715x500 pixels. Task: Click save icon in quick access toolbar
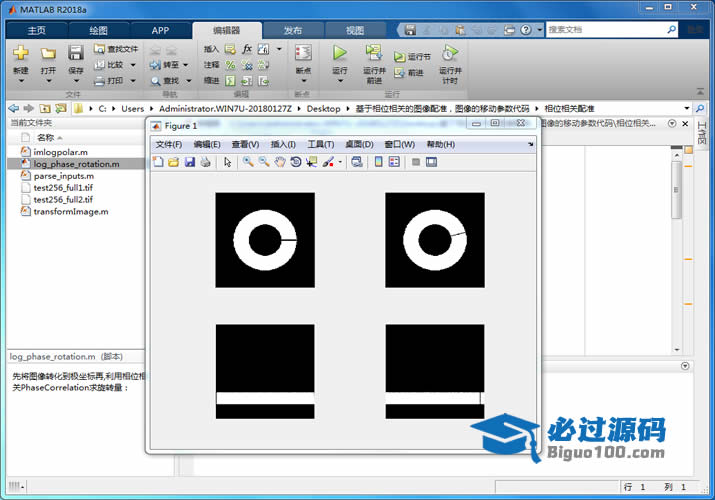coord(410,30)
